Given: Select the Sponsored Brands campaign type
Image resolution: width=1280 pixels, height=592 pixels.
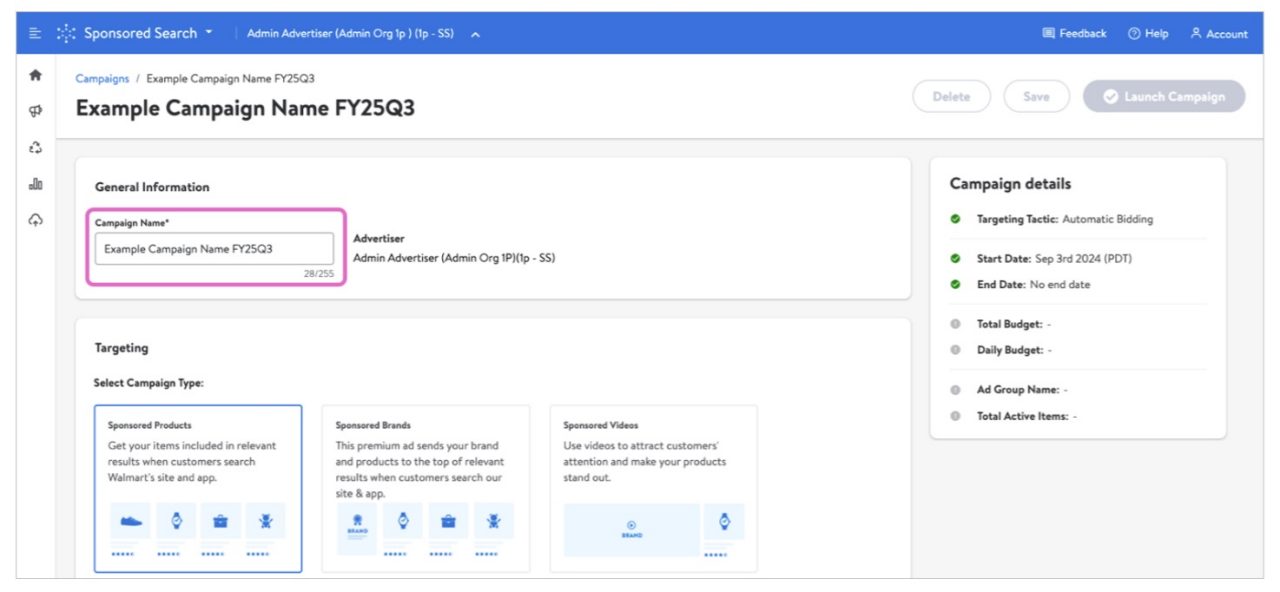Looking at the screenshot, I should pyautogui.click(x=425, y=488).
